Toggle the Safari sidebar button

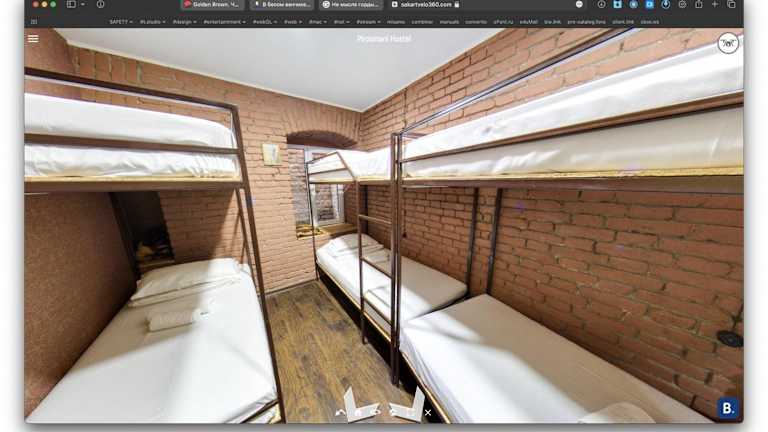(x=71, y=4)
